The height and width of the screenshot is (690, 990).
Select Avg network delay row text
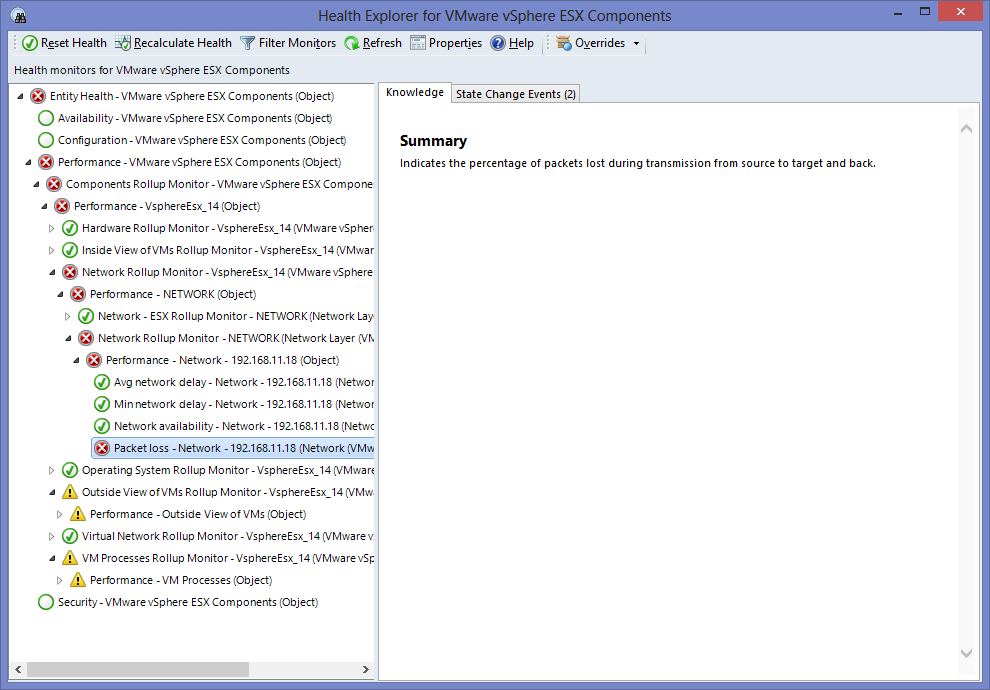click(244, 383)
